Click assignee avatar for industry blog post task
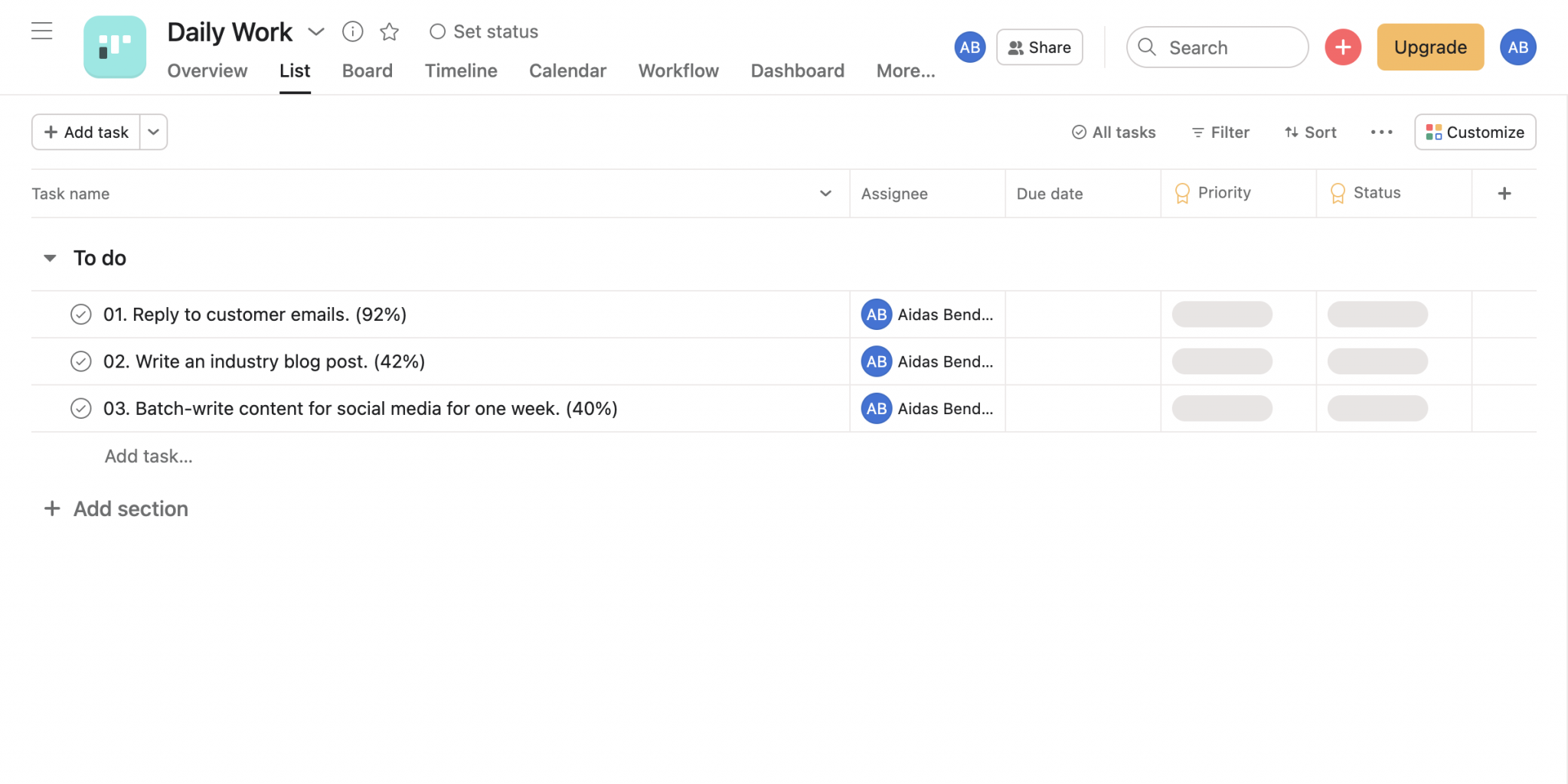This screenshot has width=1568, height=784. [877, 361]
